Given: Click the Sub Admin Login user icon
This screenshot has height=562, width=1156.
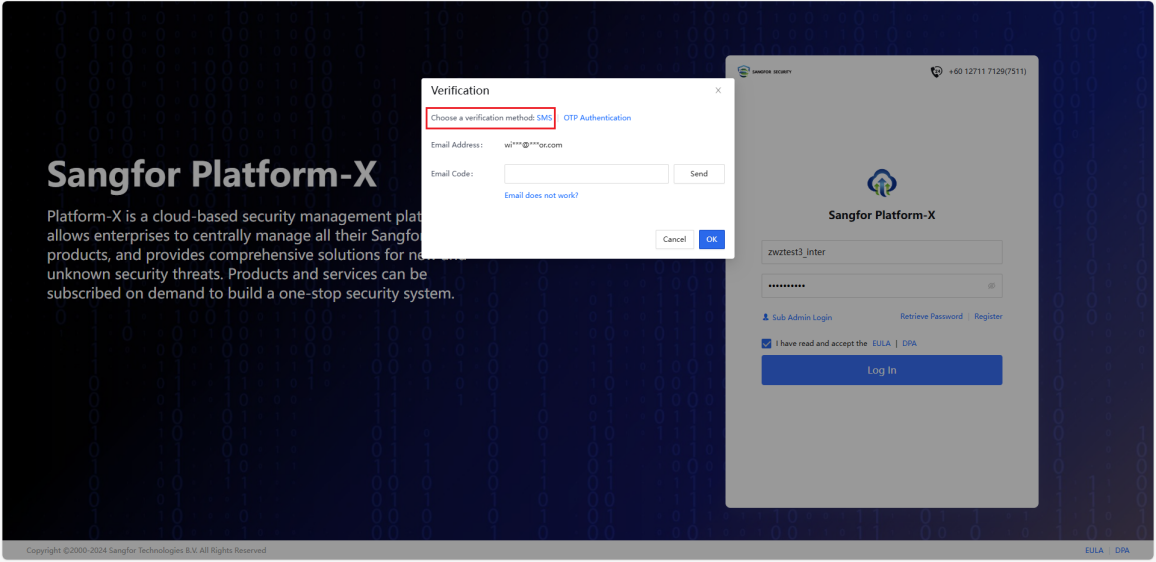Looking at the screenshot, I should [765, 317].
